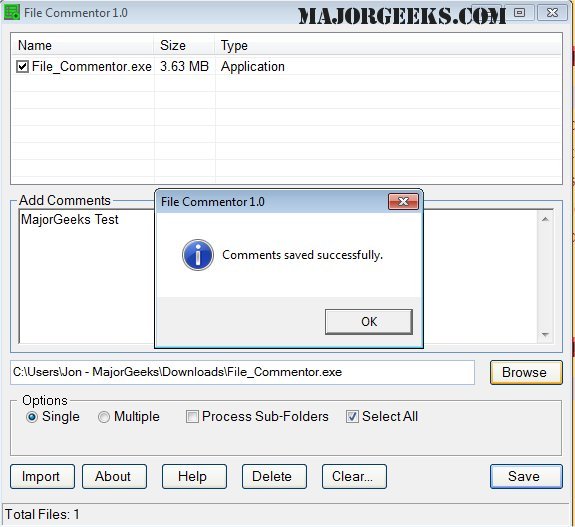Open Help button
The image size is (575, 527).
click(194, 476)
